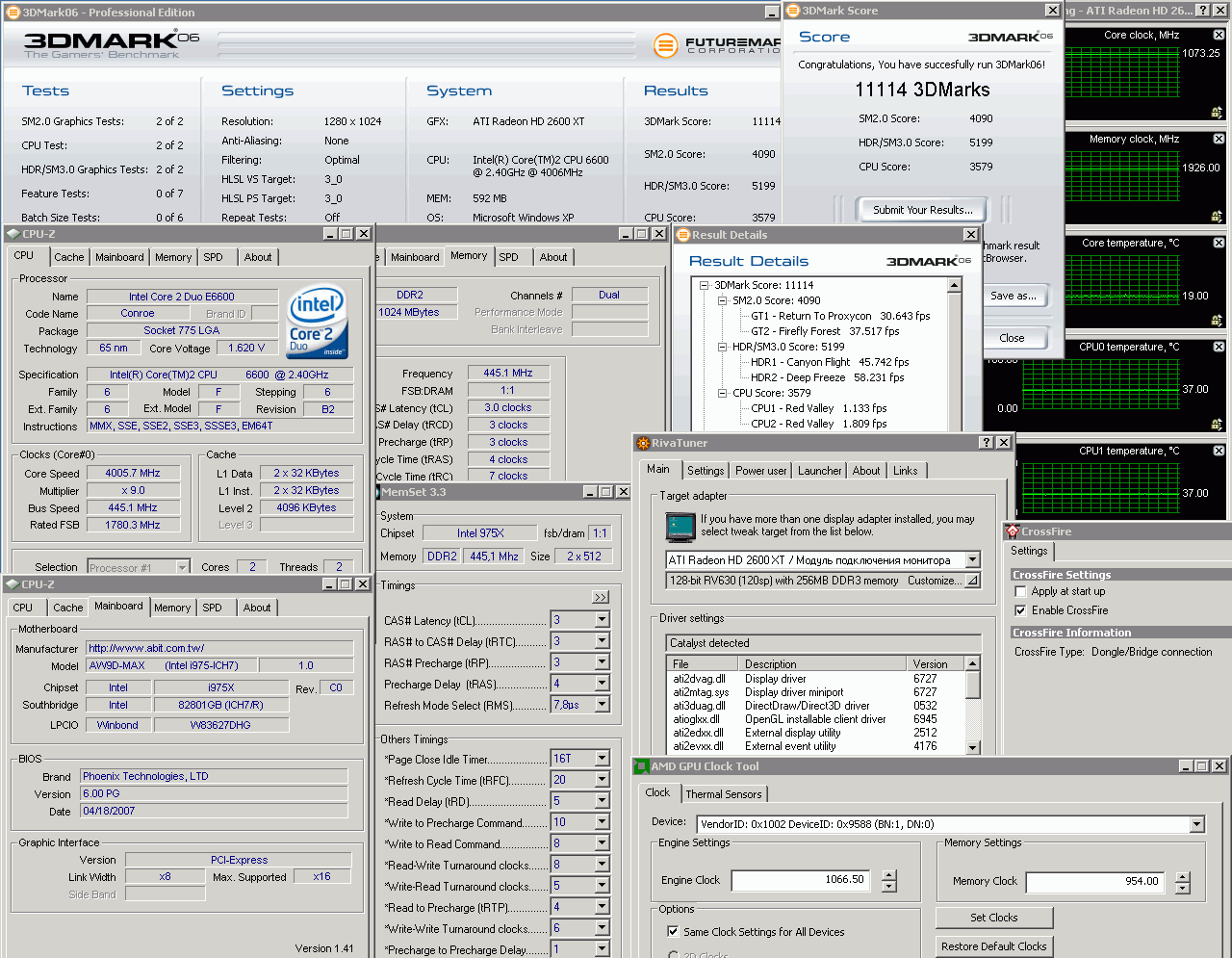Close the Core clock monitoring graph
The height and width of the screenshot is (958, 1232).
coord(1219,35)
